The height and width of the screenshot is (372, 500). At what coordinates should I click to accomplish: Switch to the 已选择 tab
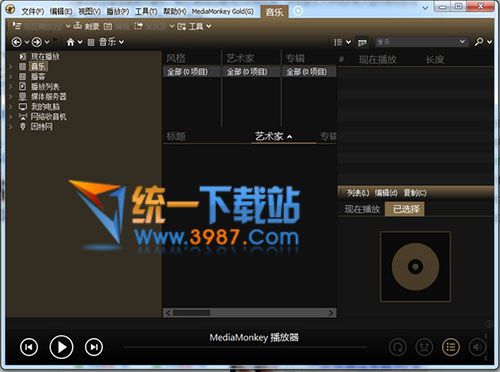tap(405, 209)
